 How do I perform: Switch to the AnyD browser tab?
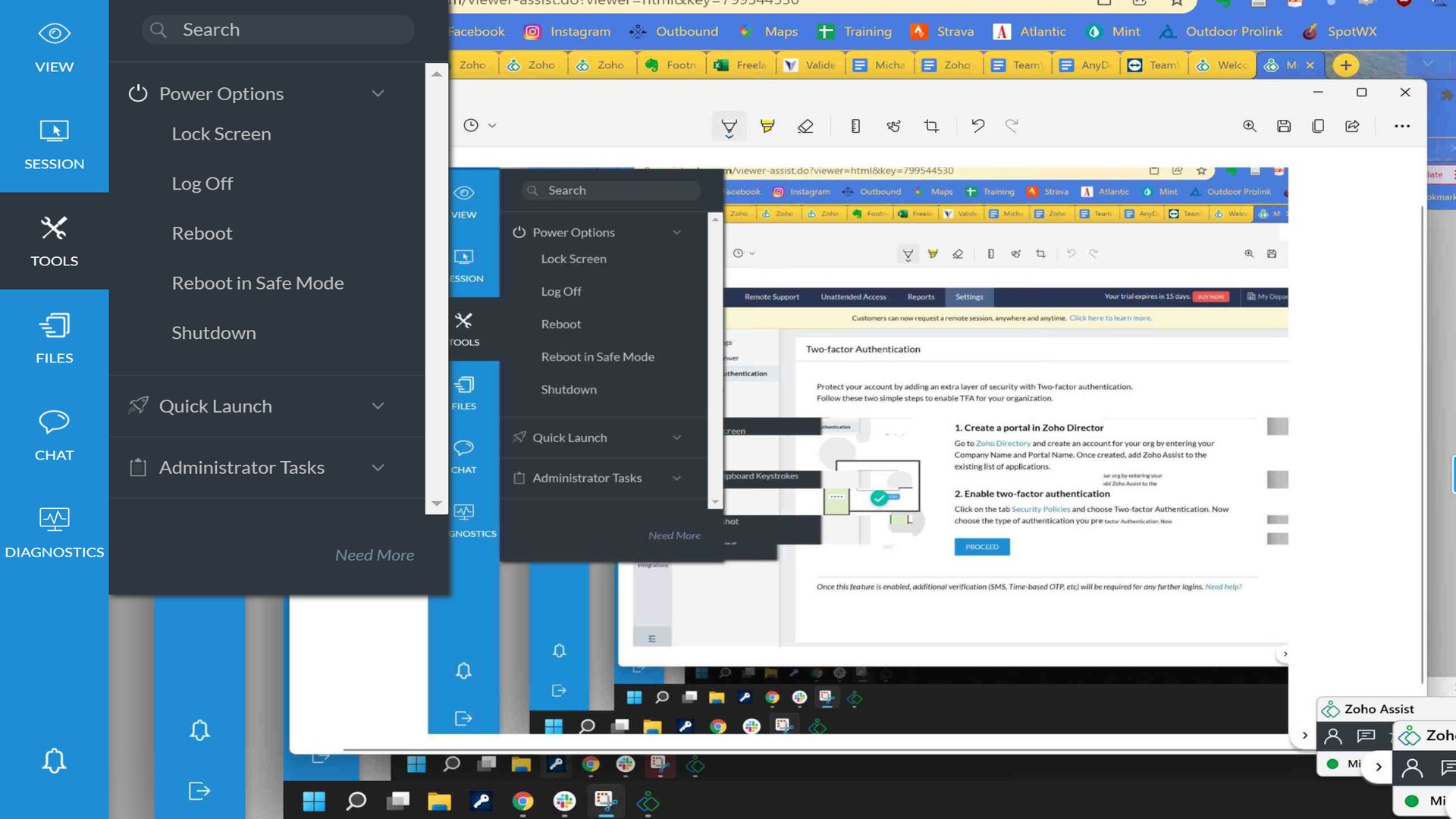click(x=1086, y=65)
